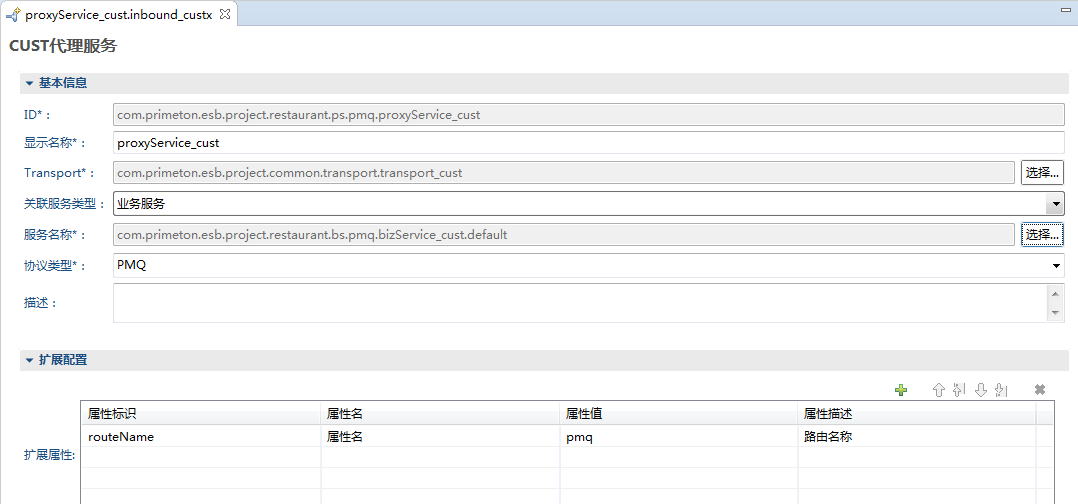1078x504 pixels.
Task: Move the selected attribute down one row
Action: pyautogui.click(x=981, y=390)
